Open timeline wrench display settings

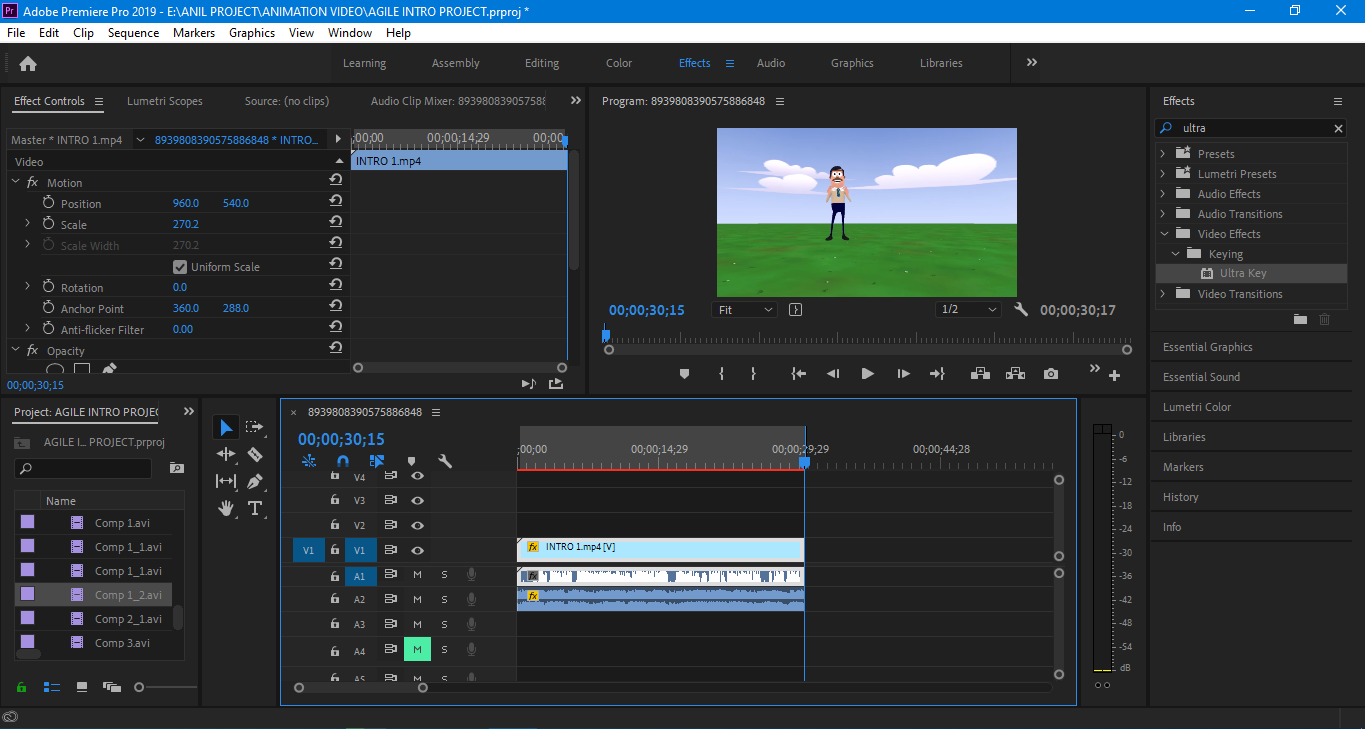(x=445, y=461)
